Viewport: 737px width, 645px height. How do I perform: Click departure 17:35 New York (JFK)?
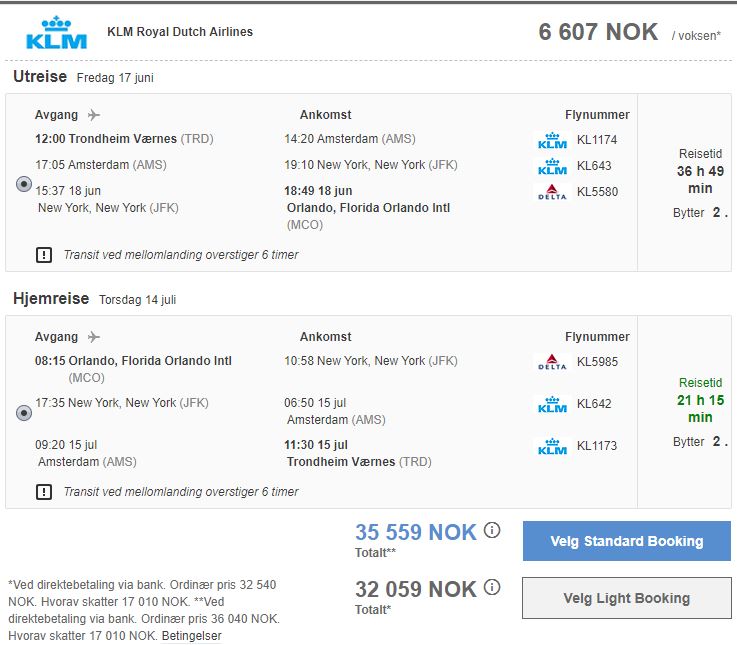[x=121, y=403]
